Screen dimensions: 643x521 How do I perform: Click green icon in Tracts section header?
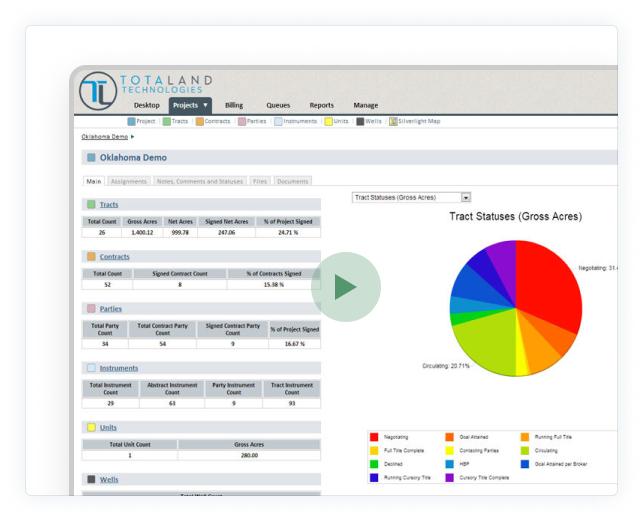pos(91,204)
